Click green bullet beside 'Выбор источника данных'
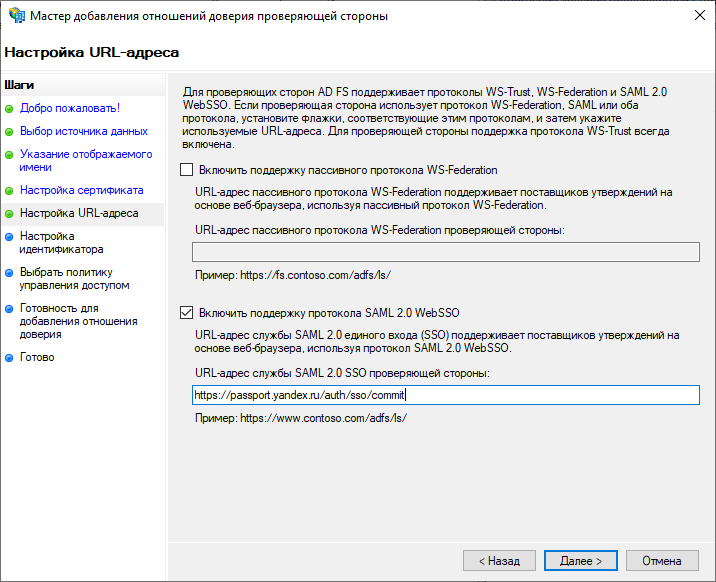The image size is (716, 582). tap(10, 131)
